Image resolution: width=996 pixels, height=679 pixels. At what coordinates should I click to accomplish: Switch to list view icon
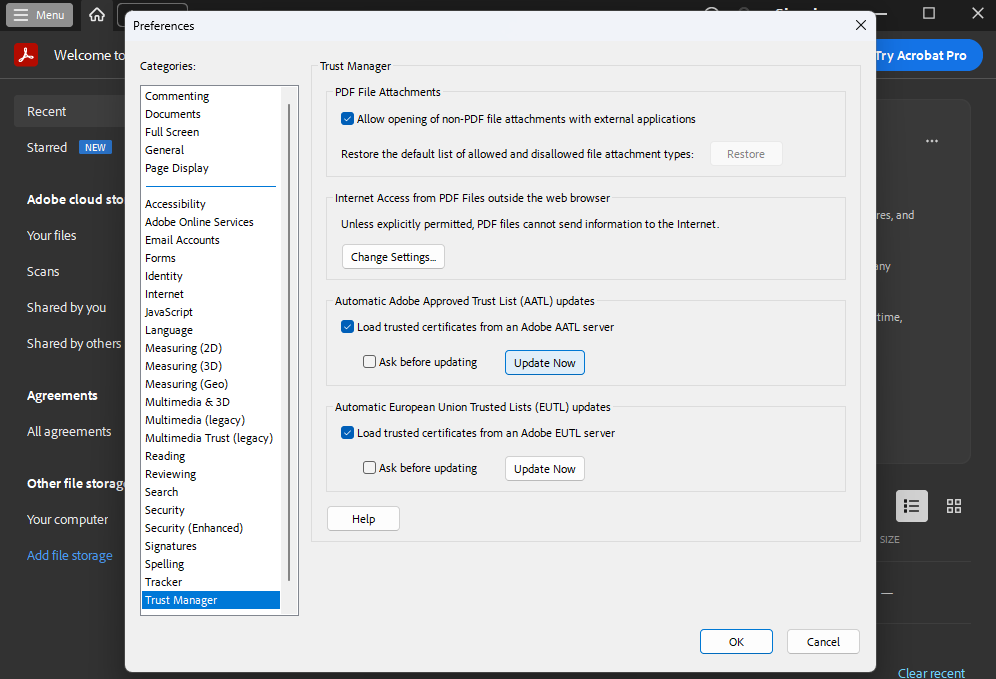911,506
